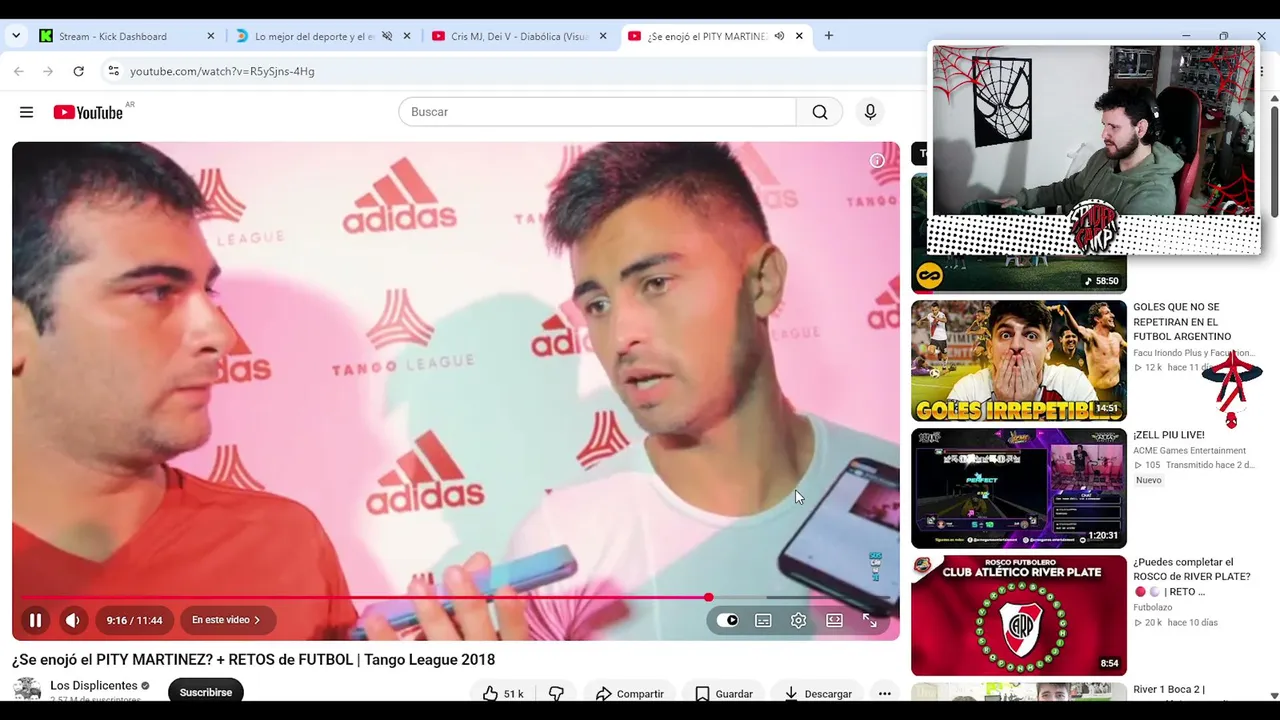Turn on subtitles in the player
Viewport: 1280px width, 720px height.
click(763, 620)
